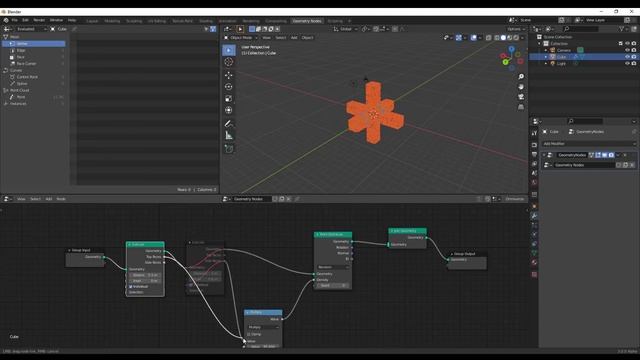Select the 3D Cursor tool

[x=229, y=62]
